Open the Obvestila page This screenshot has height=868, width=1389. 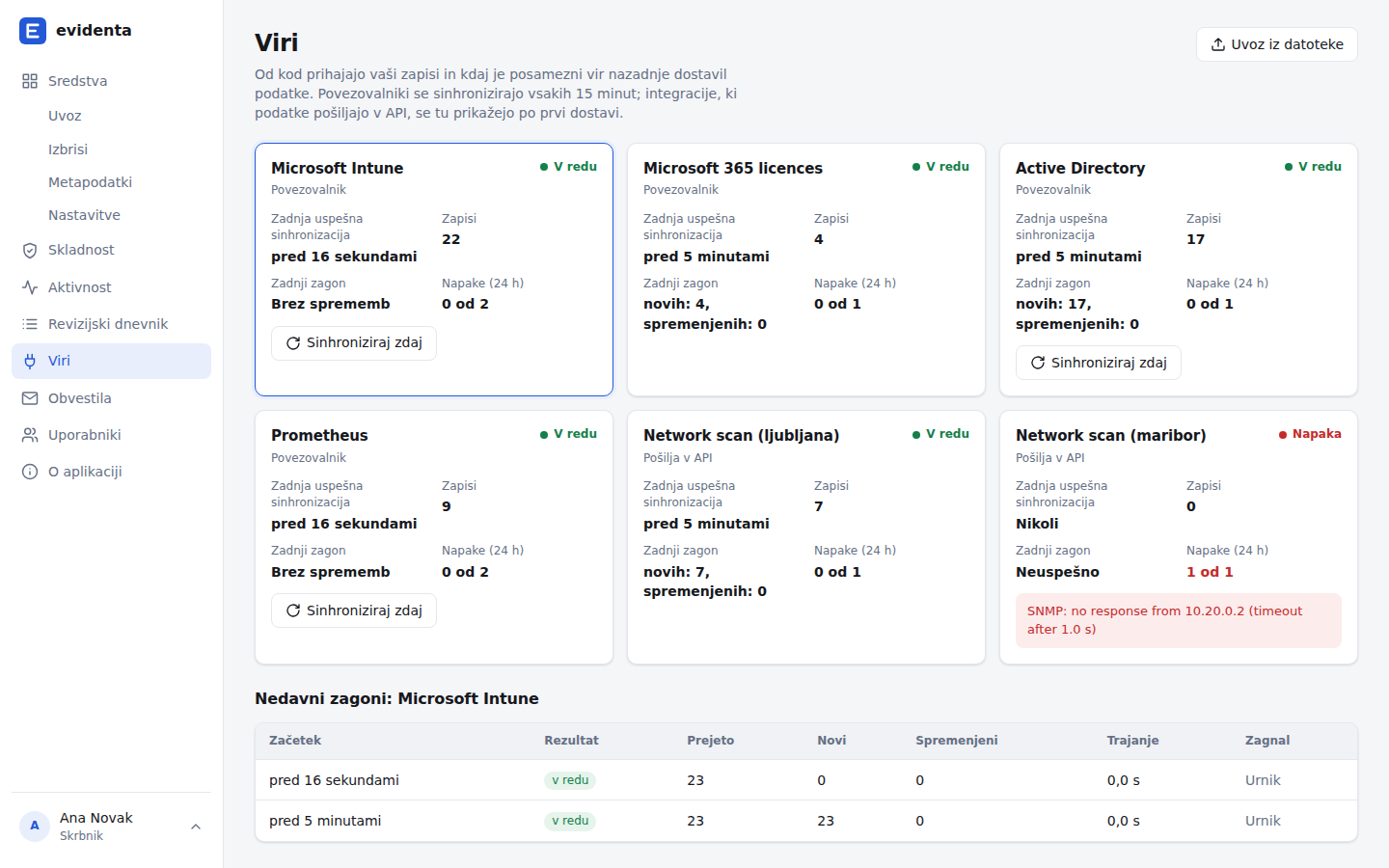click(x=111, y=398)
